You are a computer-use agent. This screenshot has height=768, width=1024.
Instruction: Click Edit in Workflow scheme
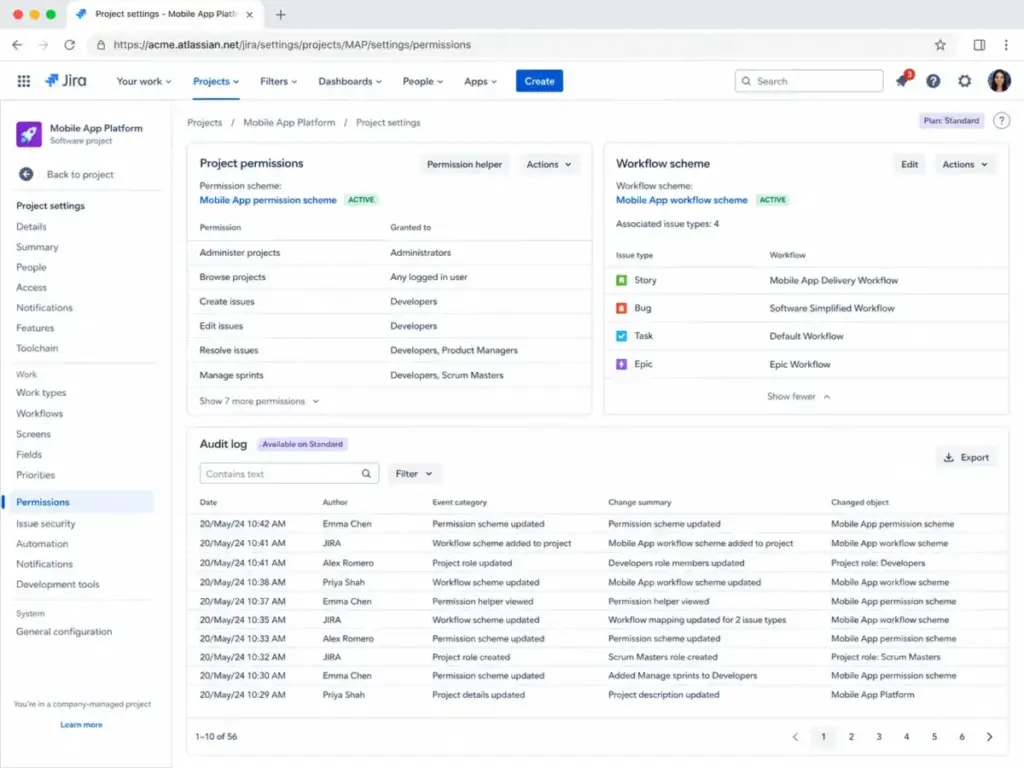909,164
